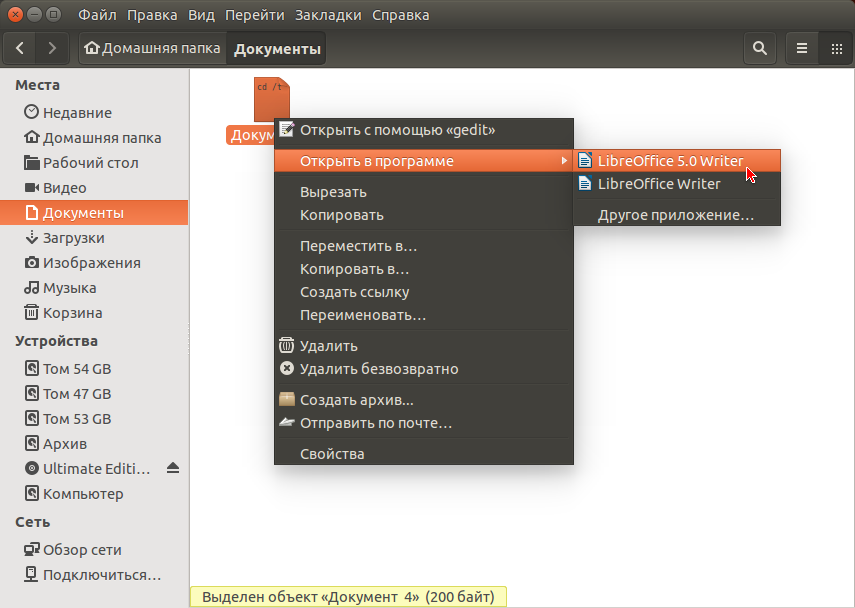Click Домашняя папка path bar button
855x608 pixels.
pos(153,49)
